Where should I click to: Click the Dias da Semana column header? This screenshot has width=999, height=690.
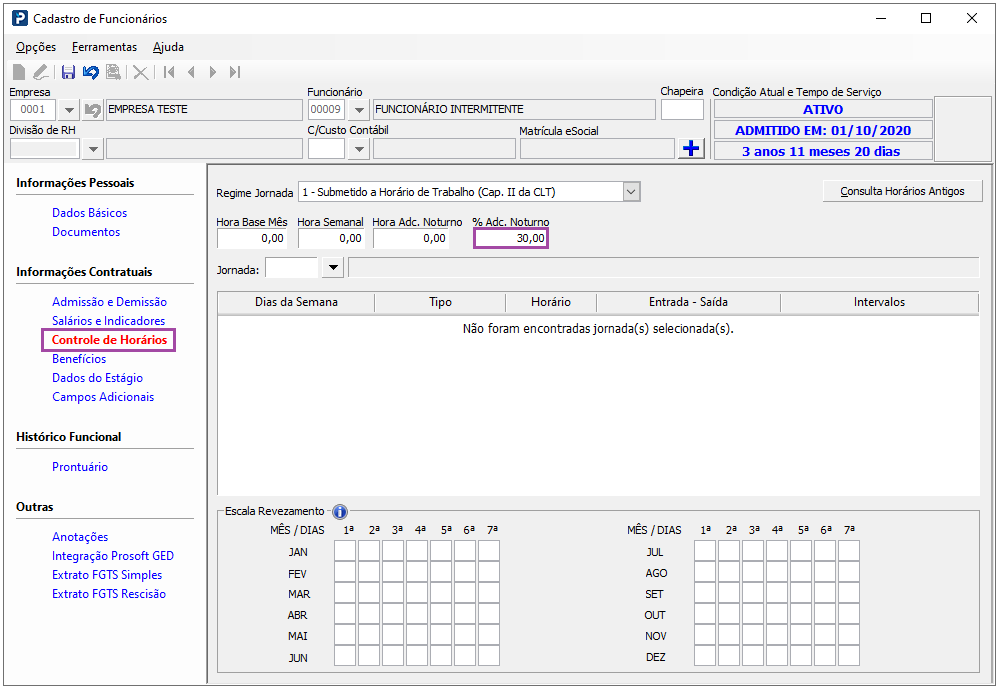point(296,302)
